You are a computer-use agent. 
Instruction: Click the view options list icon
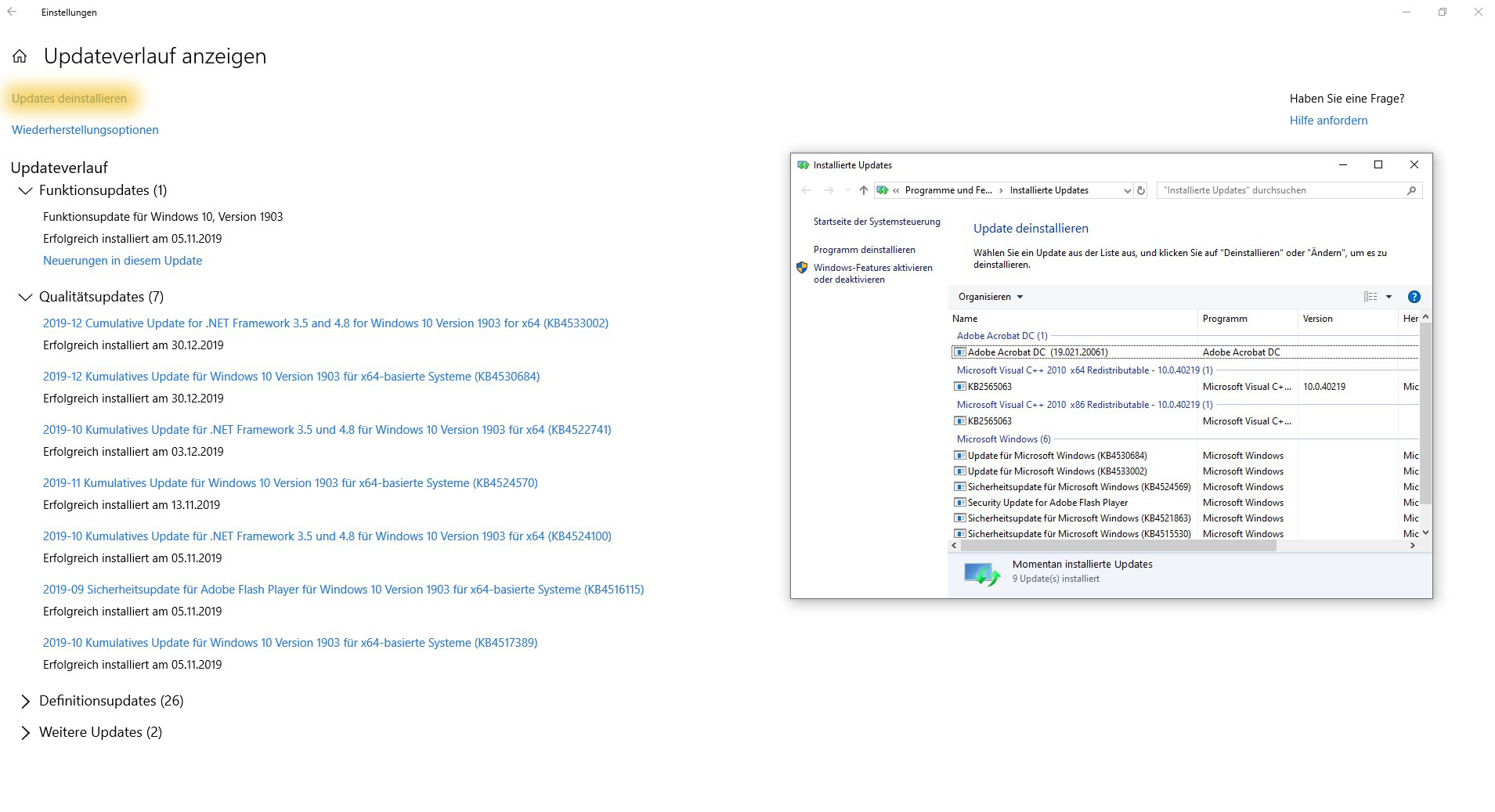1370,297
